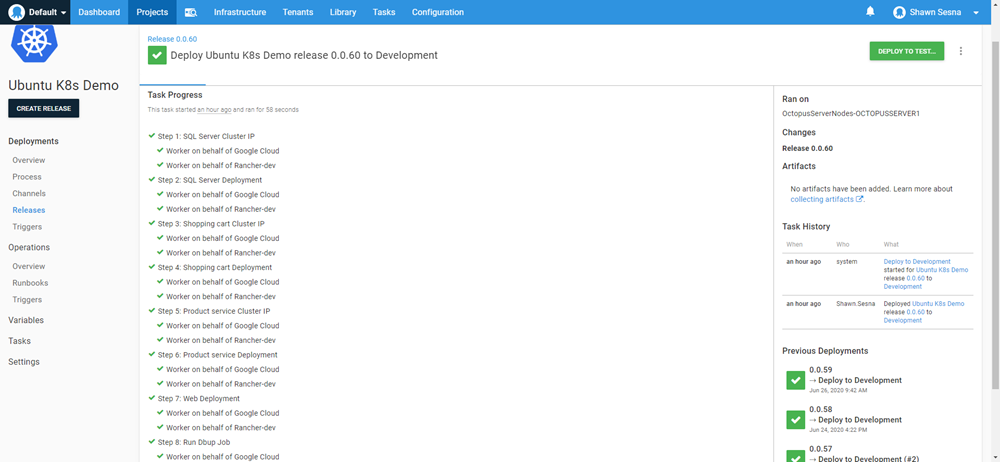
Task: Go to the Library tab
Action: point(342,12)
